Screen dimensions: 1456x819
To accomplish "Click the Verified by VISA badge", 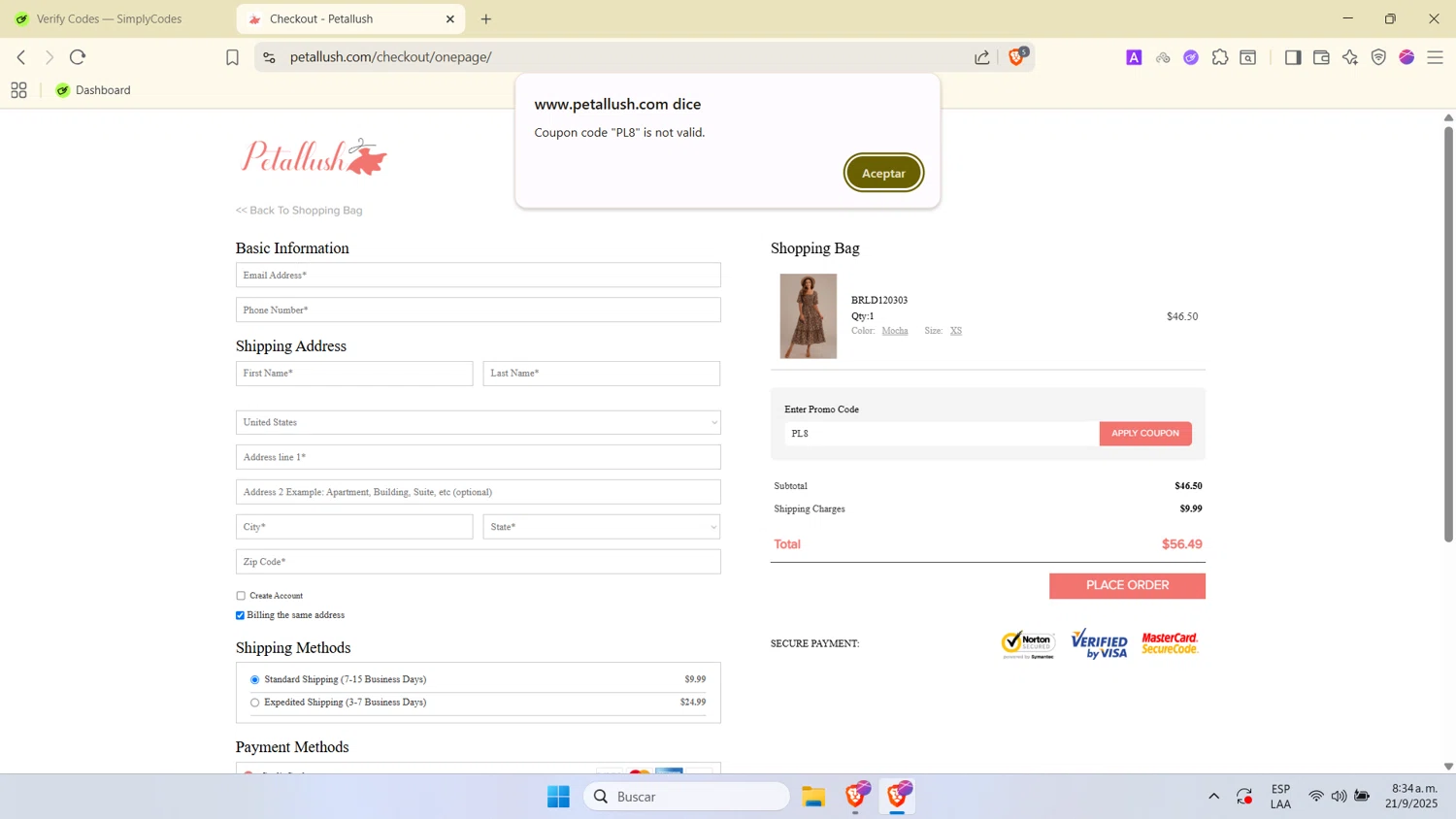I will coord(1099,643).
